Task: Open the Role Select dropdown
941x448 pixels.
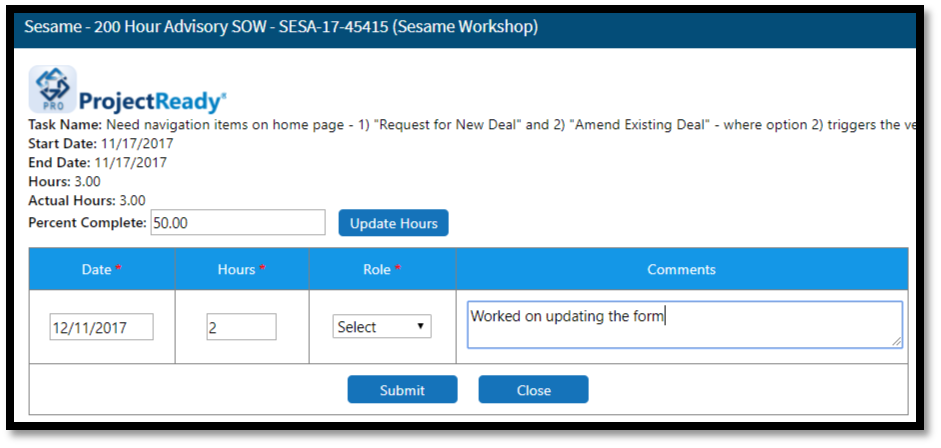Action: [x=382, y=327]
